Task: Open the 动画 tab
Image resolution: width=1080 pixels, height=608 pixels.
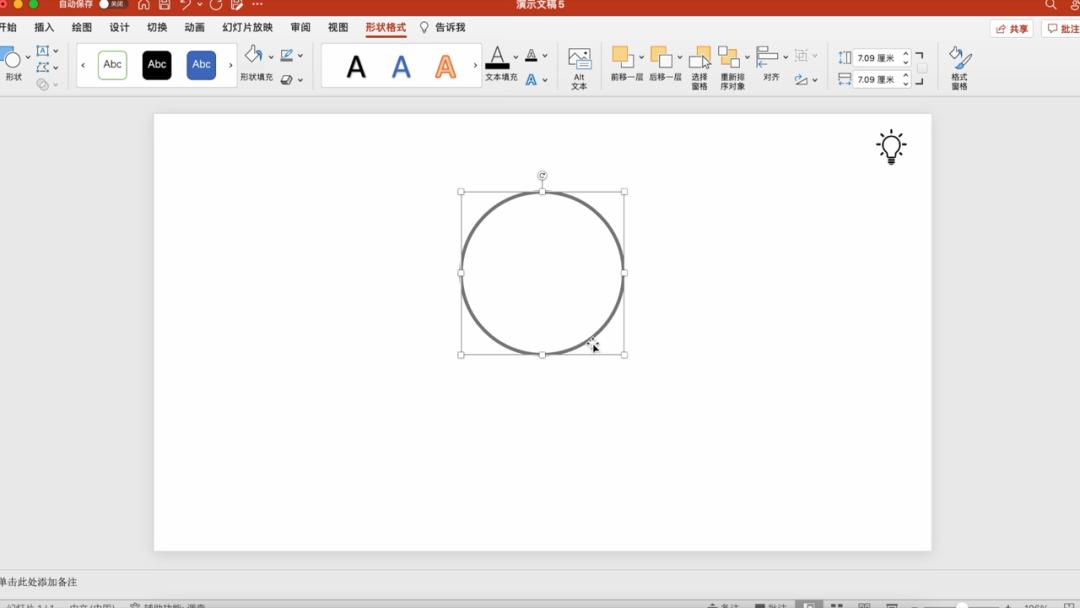Action: (194, 28)
